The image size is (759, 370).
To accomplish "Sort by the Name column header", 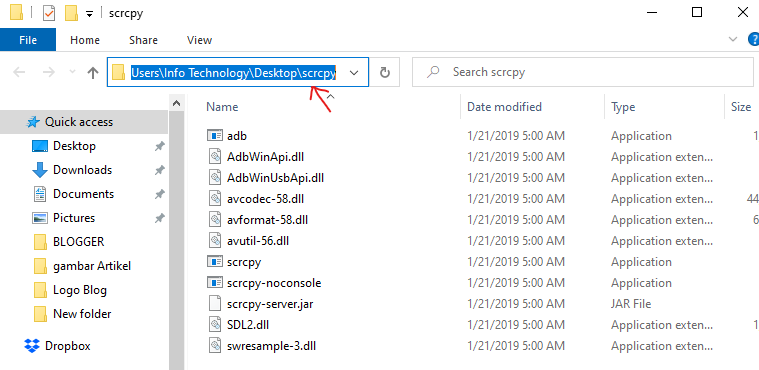I will coord(222,107).
